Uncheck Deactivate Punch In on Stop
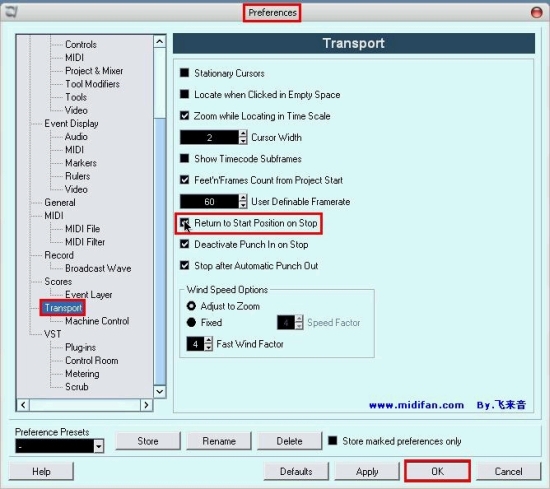The height and width of the screenshot is (489, 550). (185, 244)
